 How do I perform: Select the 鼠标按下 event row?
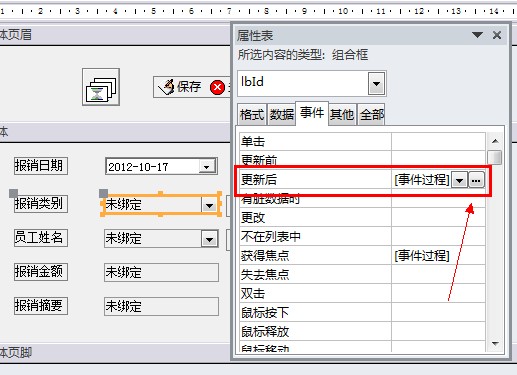pyautogui.click(x=362, y=312)
